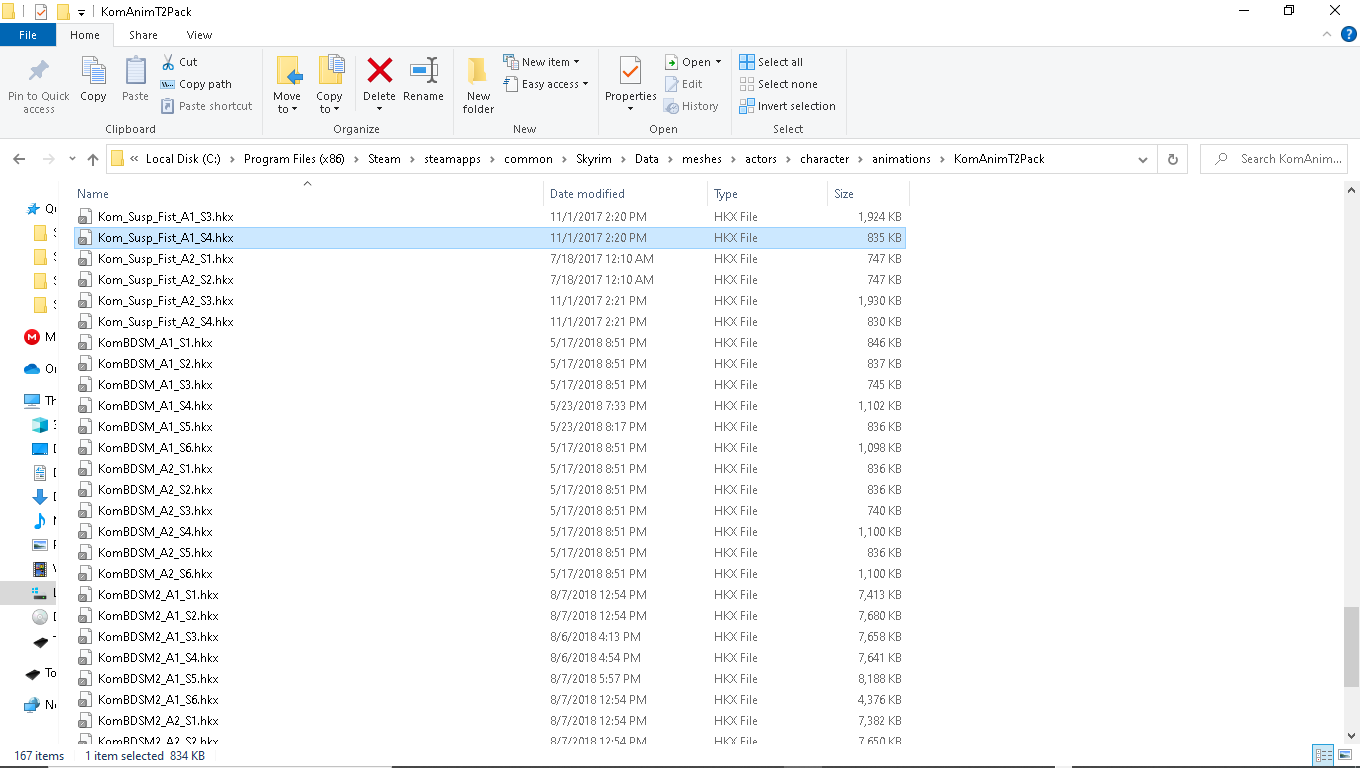Open the Copy to dropdown
Image resolution: width=1360 pixels, height=768 pixels.
(x=329, y=84)
